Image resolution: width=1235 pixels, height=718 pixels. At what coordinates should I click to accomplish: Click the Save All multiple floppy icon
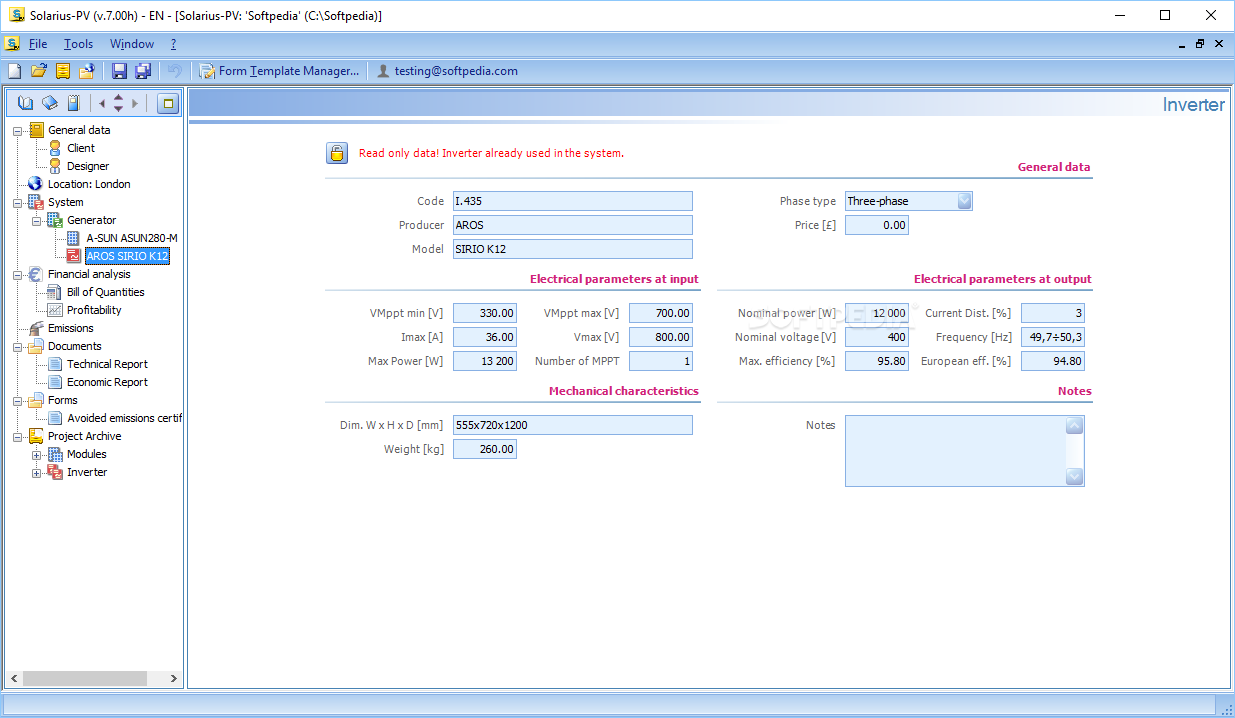coord(143,71)
